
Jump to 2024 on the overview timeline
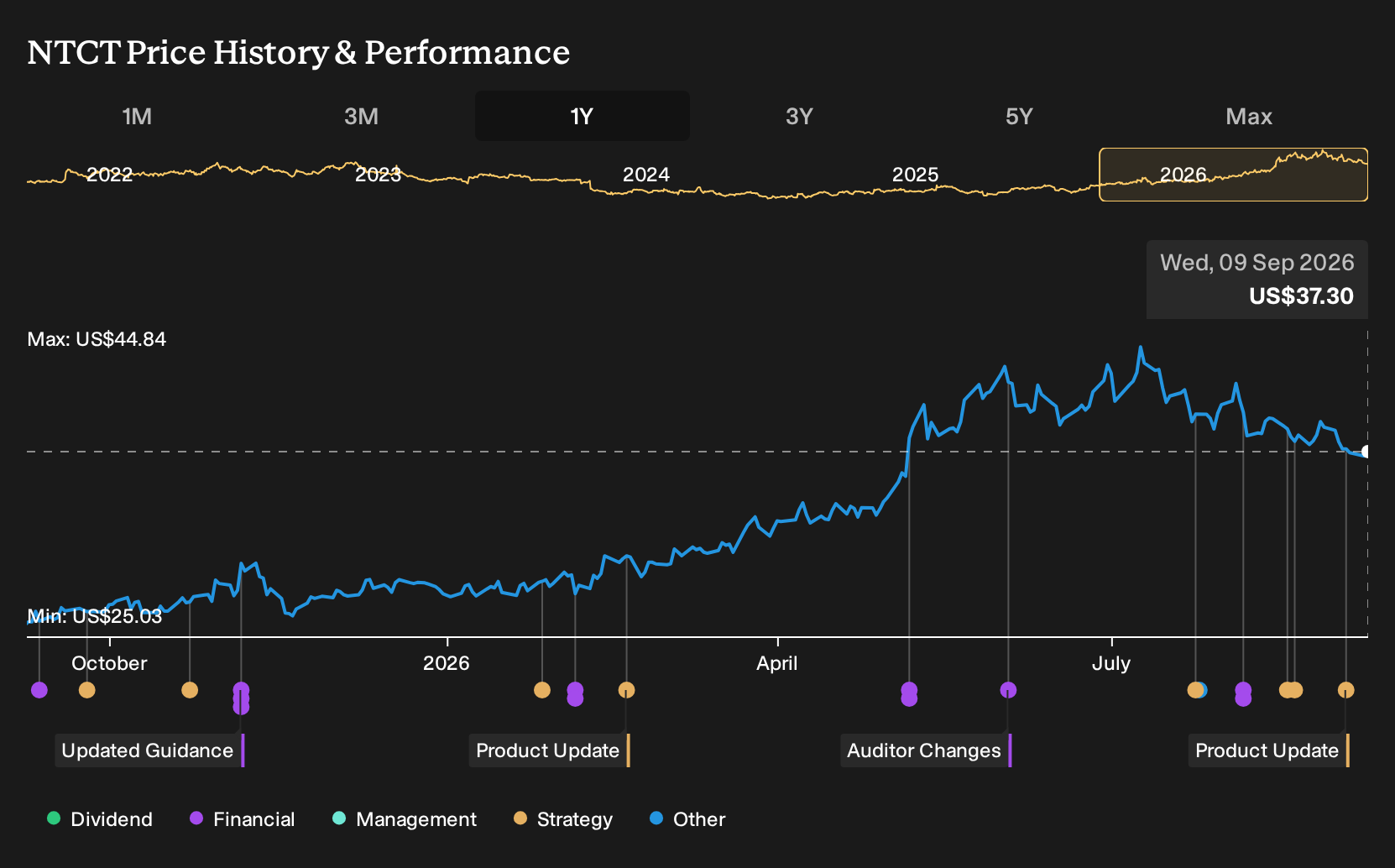point(646,175)
